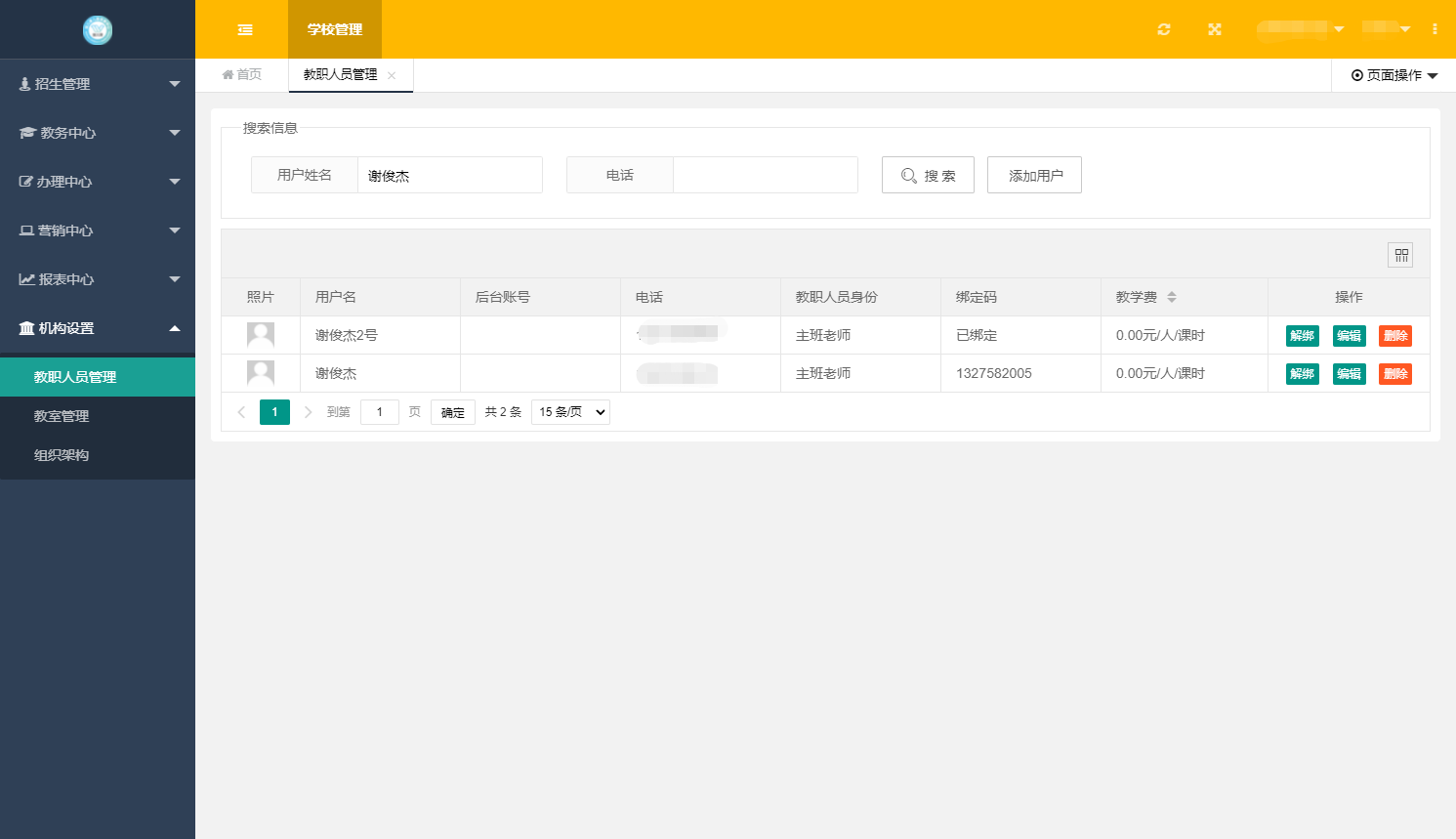Open the 学校管理 top menu
This screenshot has height=839, width=1456.
point(334,29)
